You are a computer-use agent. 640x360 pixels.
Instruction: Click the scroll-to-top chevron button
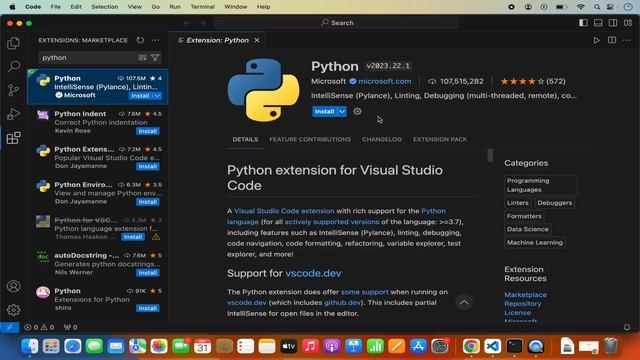[464, 302]
